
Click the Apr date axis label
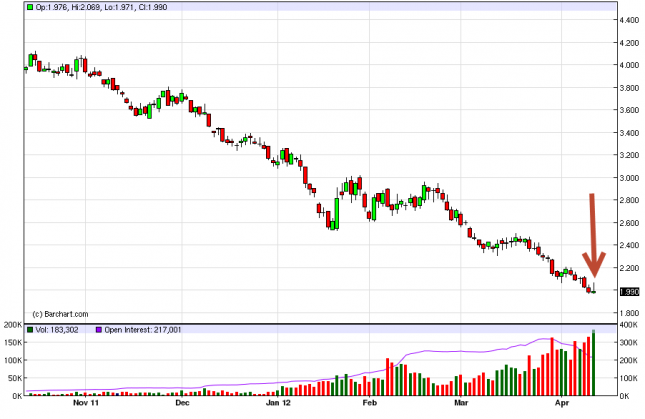(561, 403)
